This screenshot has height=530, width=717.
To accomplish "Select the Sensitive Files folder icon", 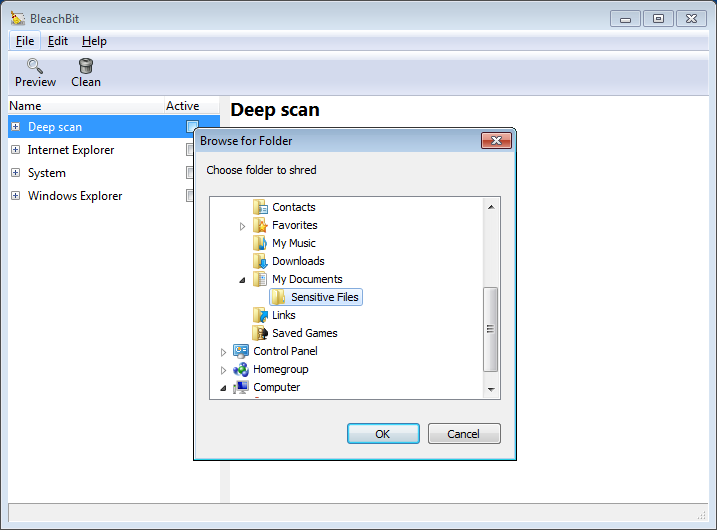I will (x=278, y=297).
